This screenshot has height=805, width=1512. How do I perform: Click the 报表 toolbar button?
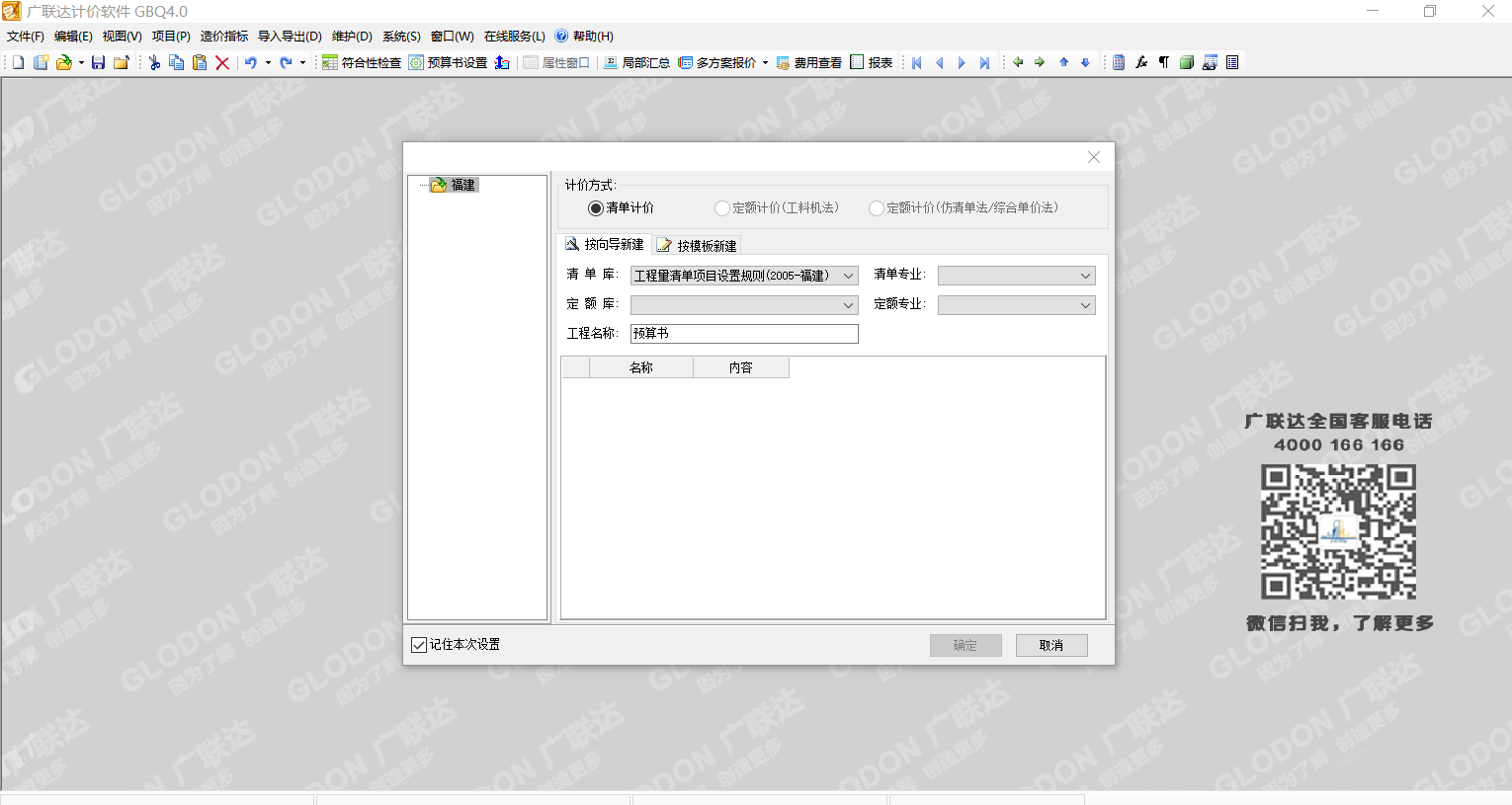tap(872, 62)
